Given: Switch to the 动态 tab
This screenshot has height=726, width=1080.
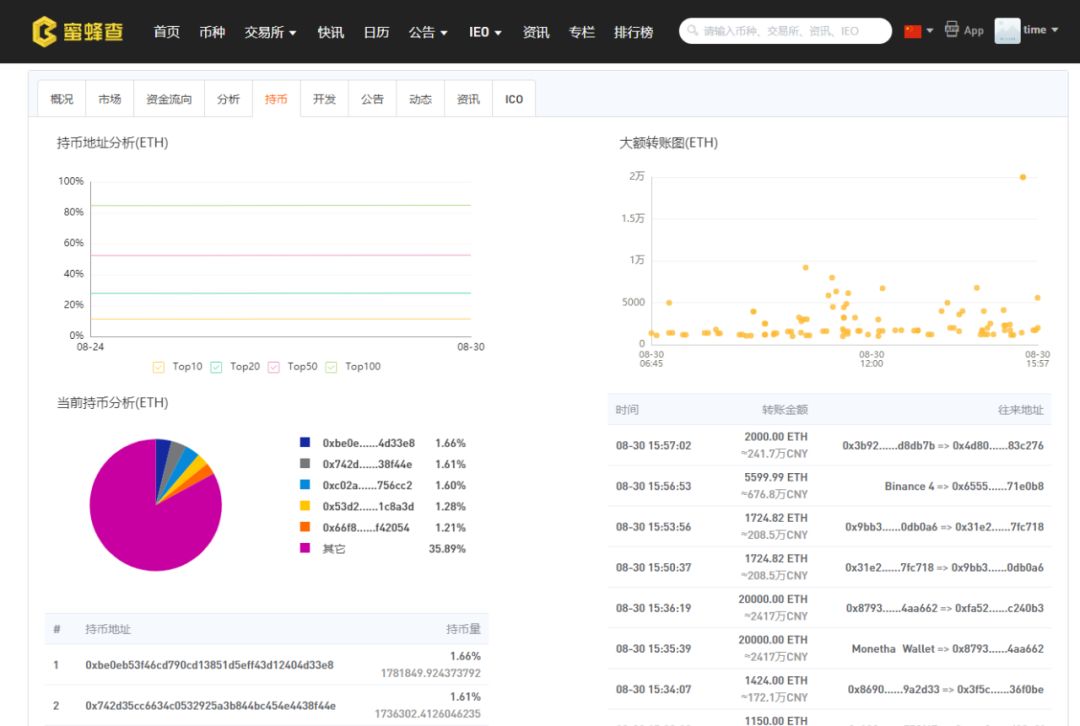Looking at the screenshot, I should click(x=420, y=99).
